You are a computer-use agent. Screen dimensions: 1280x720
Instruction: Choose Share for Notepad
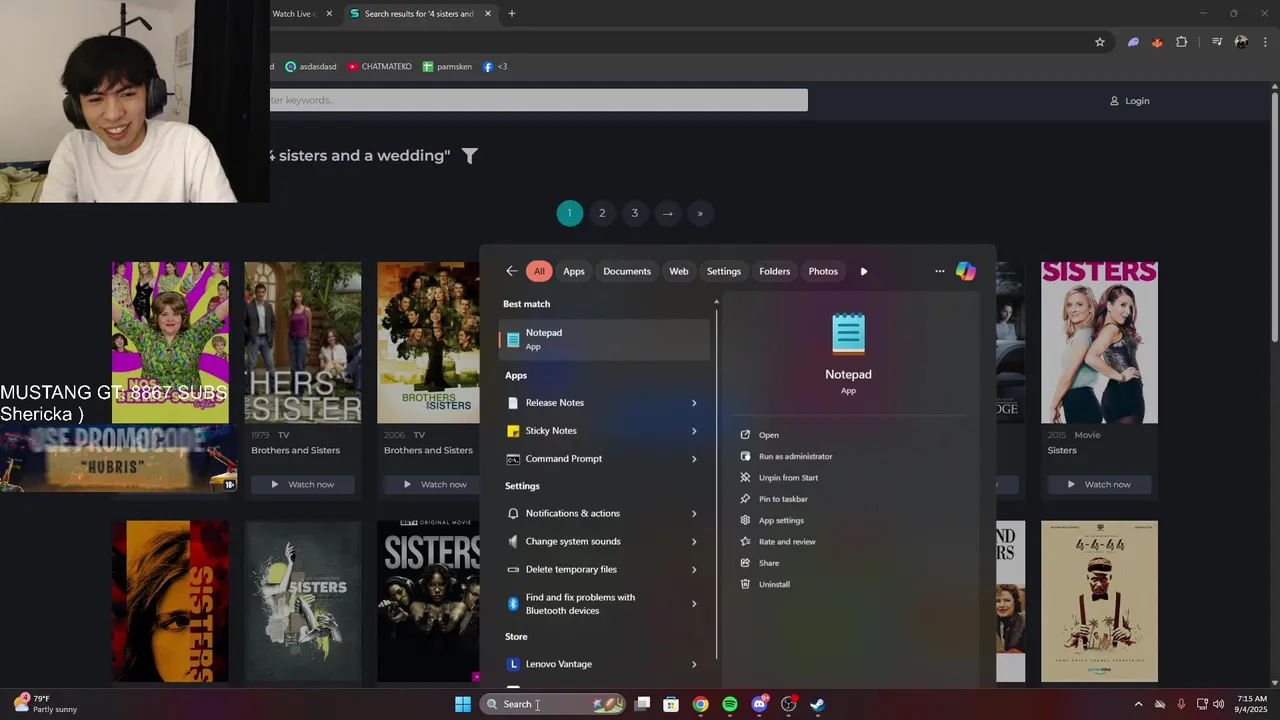[x=769, y=563]
